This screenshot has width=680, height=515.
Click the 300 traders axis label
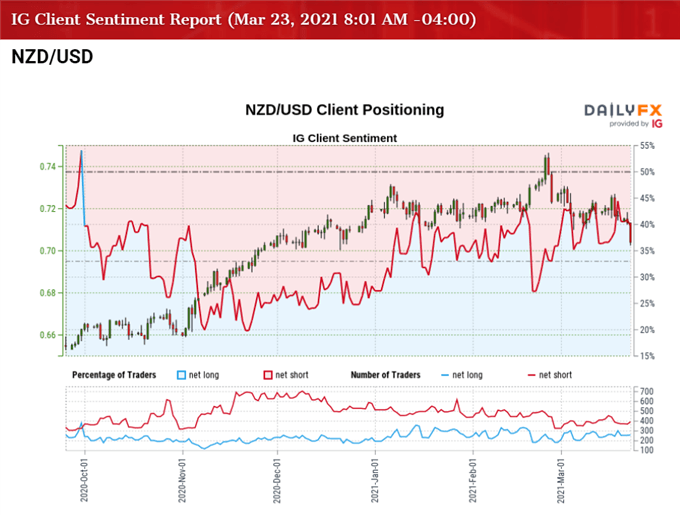pos(647,430)
